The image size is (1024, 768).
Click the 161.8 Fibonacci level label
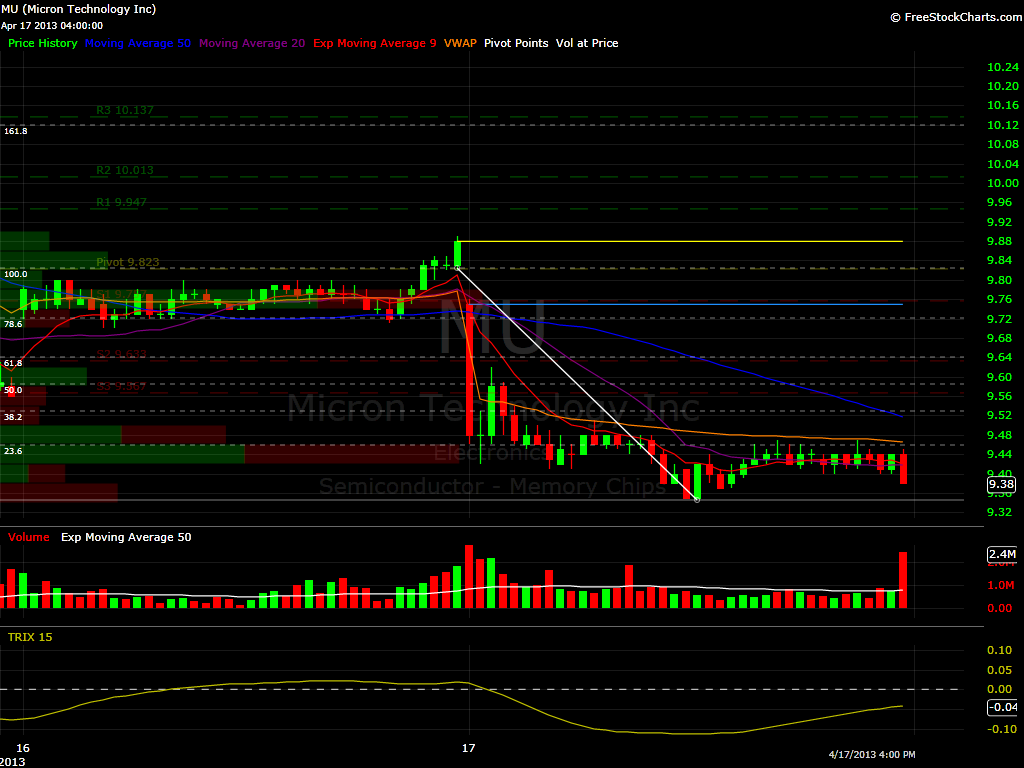tap(16, 131)
